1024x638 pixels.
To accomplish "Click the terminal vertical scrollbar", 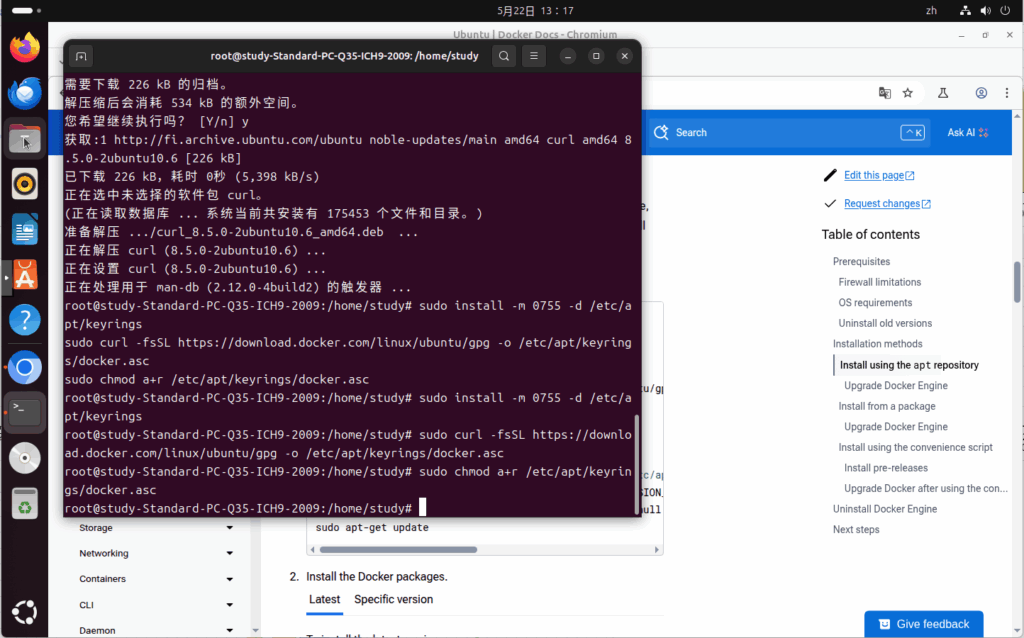I will point(637,464).
